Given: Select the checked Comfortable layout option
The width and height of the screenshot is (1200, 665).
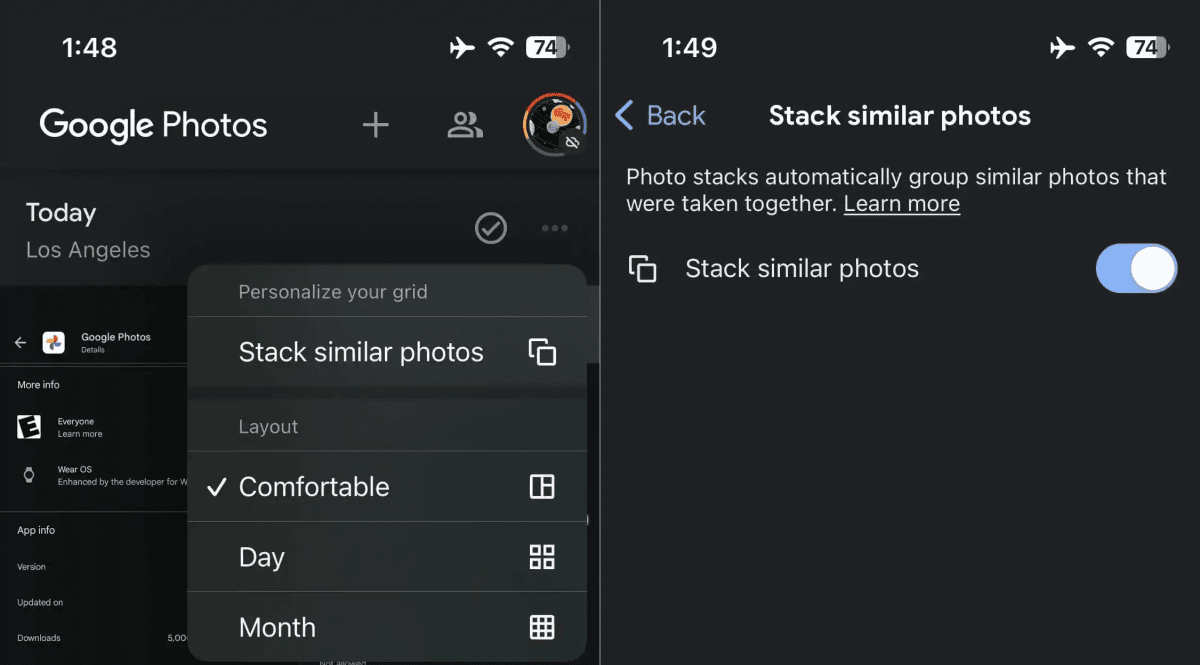Looking at the screenshot, I should click(314, 487).
